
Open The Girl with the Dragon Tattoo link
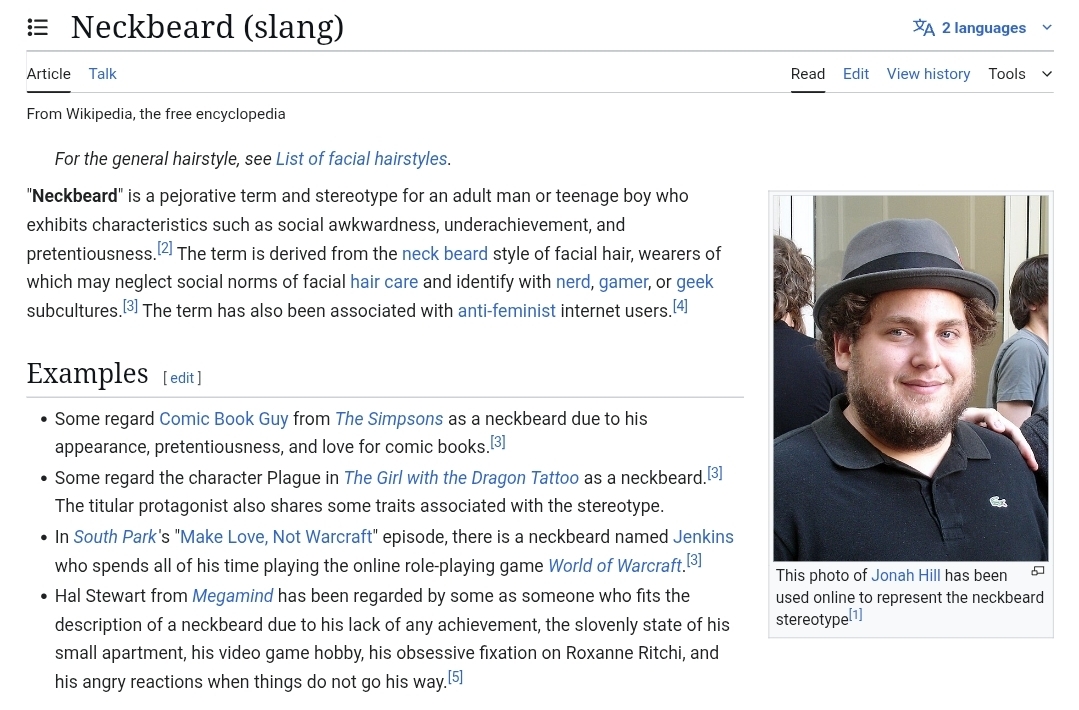pos(461,478)
